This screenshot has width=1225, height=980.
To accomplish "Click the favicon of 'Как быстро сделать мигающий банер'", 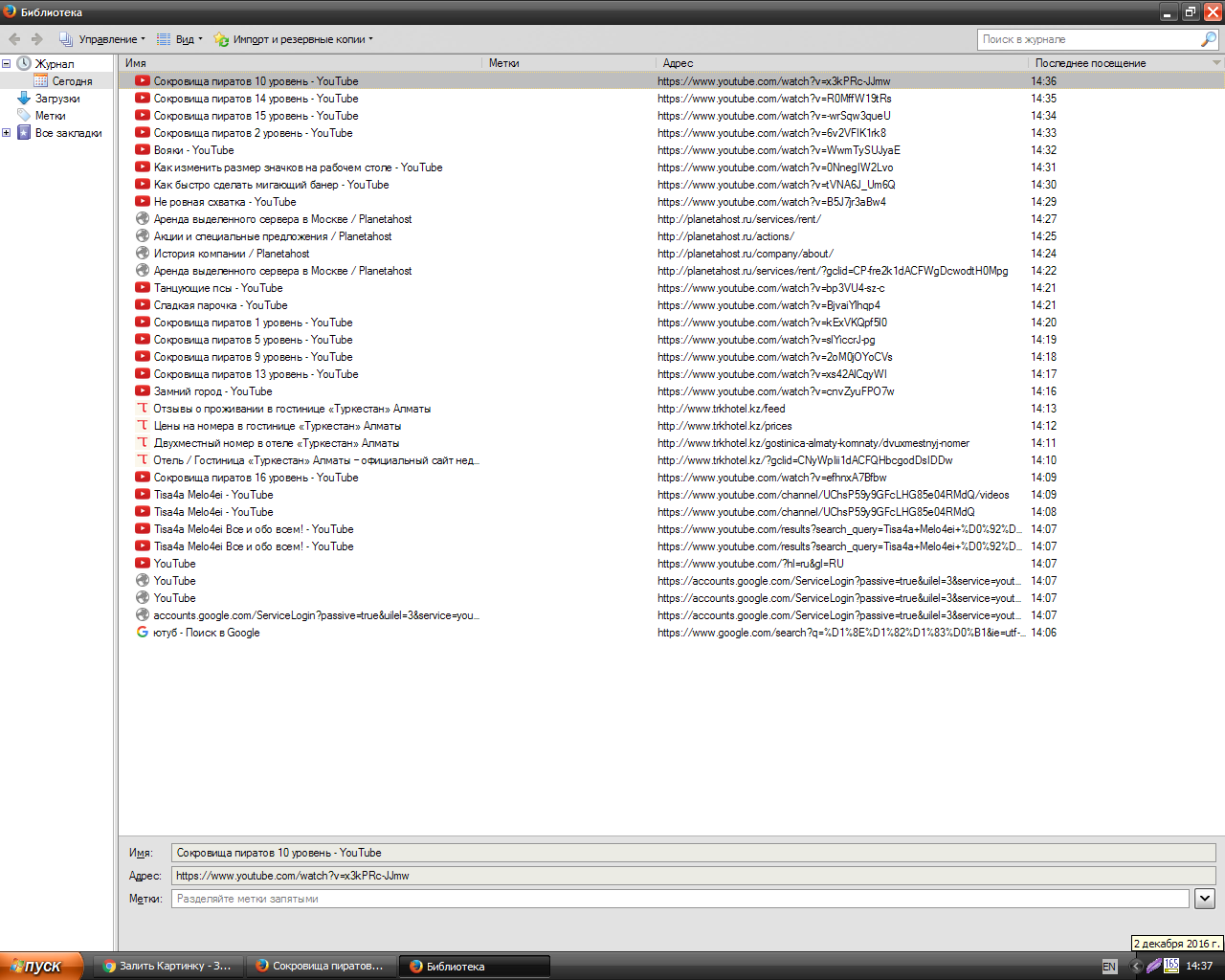I will 143,185.
